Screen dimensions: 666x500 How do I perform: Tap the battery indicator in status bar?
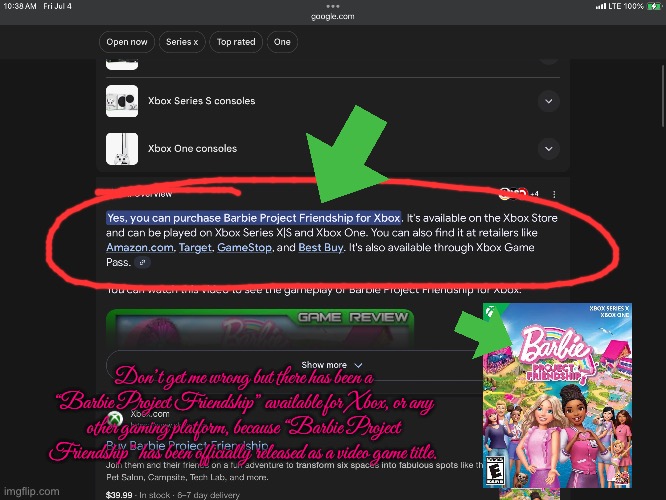pyautogui.click(x=654, y=6)
